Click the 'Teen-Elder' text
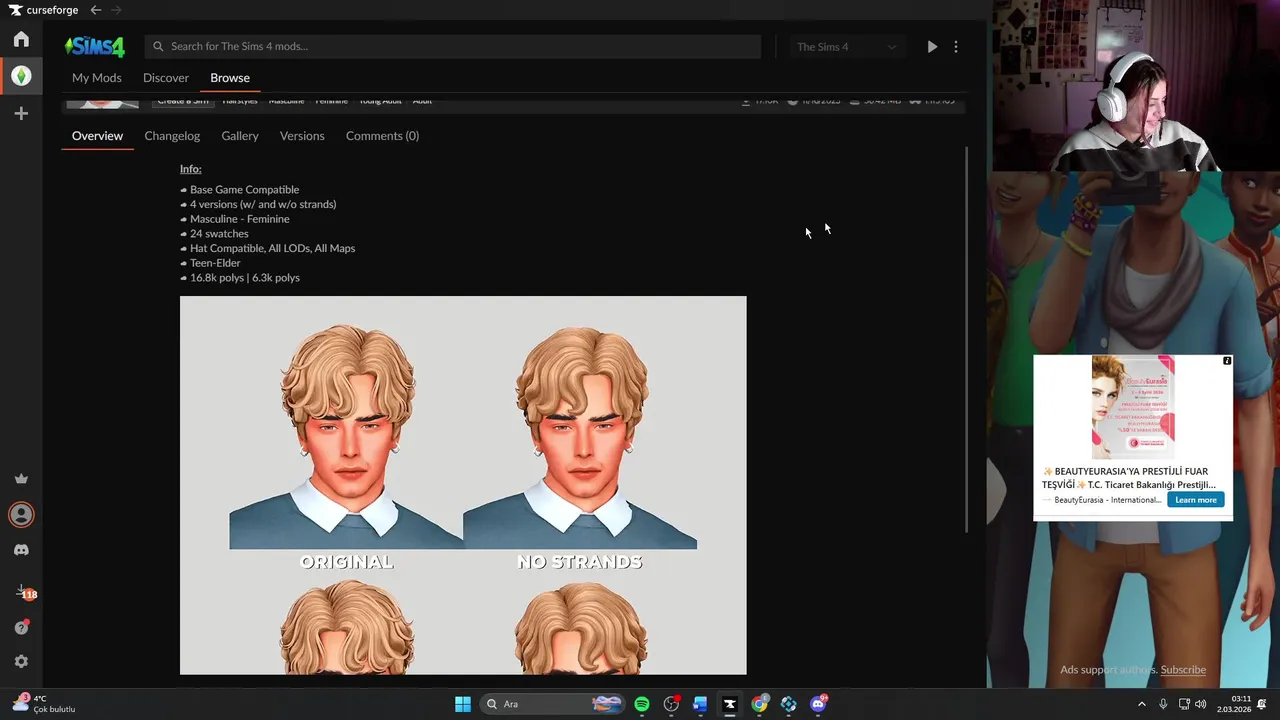Screen dimensions: 1280x720 point(215,263)
